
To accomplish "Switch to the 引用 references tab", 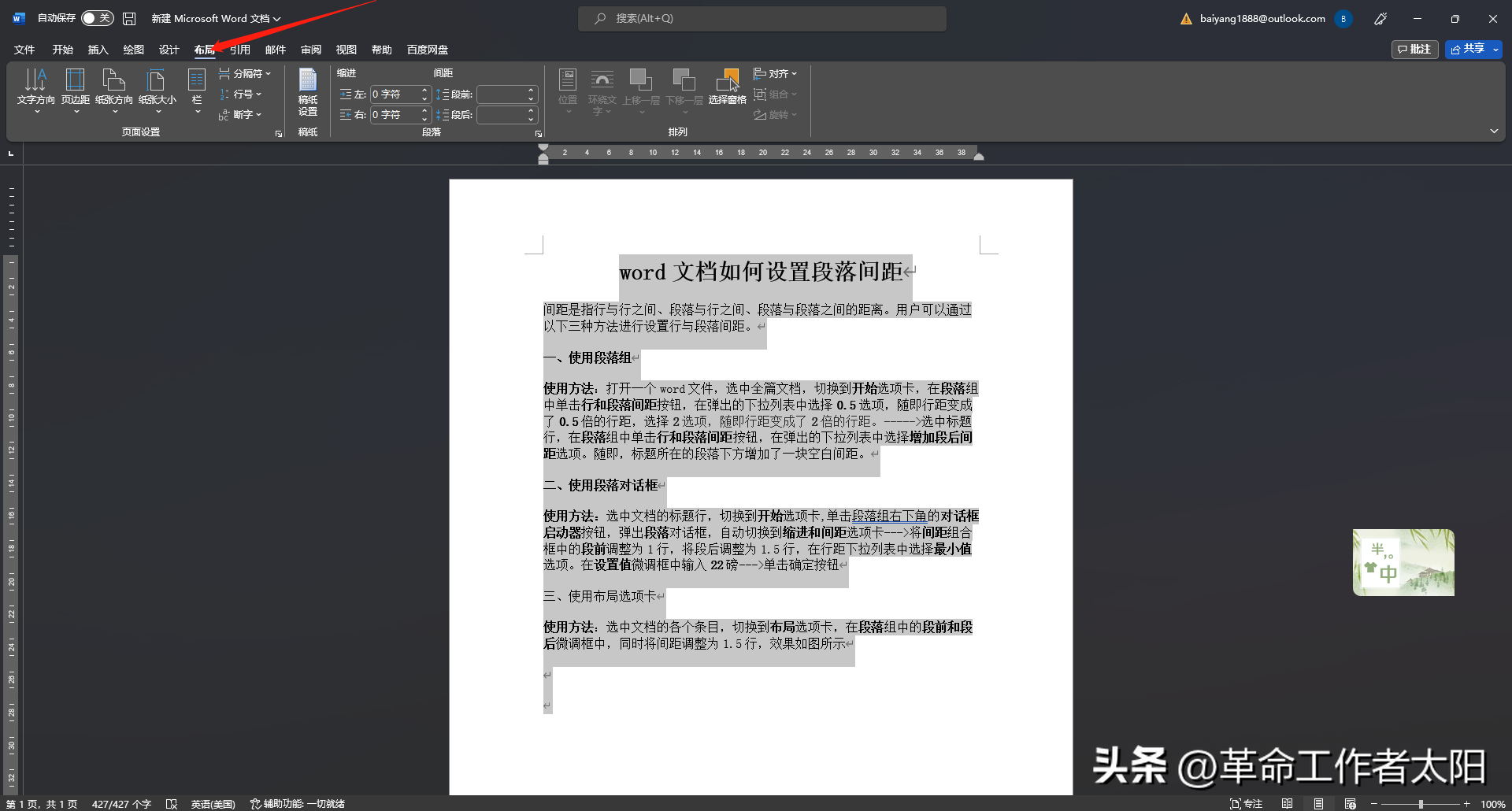I will coord(240,50).
